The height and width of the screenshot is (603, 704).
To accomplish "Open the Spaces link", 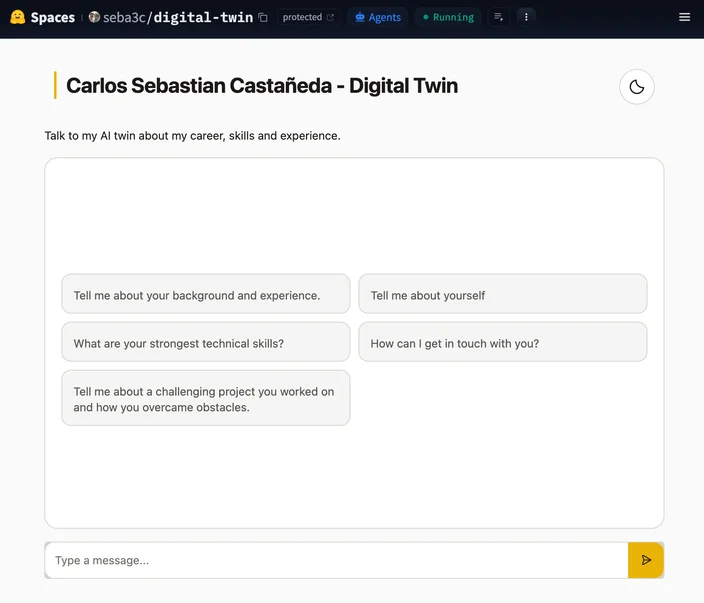I will coord(53,18).
